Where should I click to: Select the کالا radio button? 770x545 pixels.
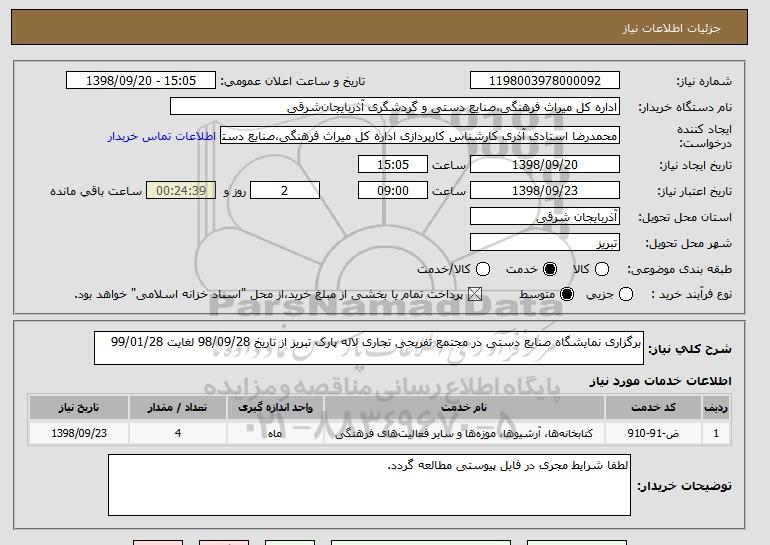click(602, 269)
